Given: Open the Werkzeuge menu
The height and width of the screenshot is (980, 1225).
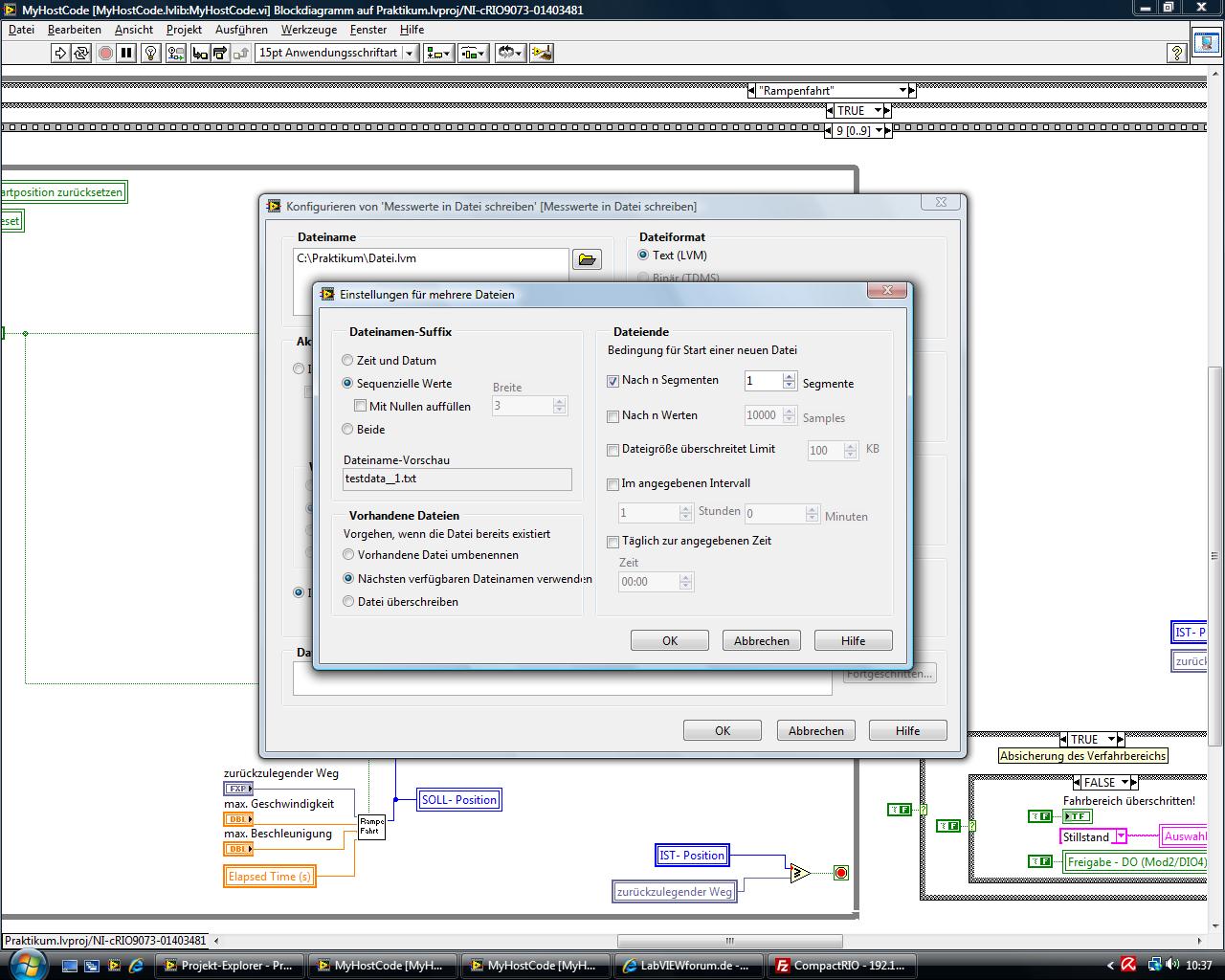Looking at the screenshot, I should [309, 30].
